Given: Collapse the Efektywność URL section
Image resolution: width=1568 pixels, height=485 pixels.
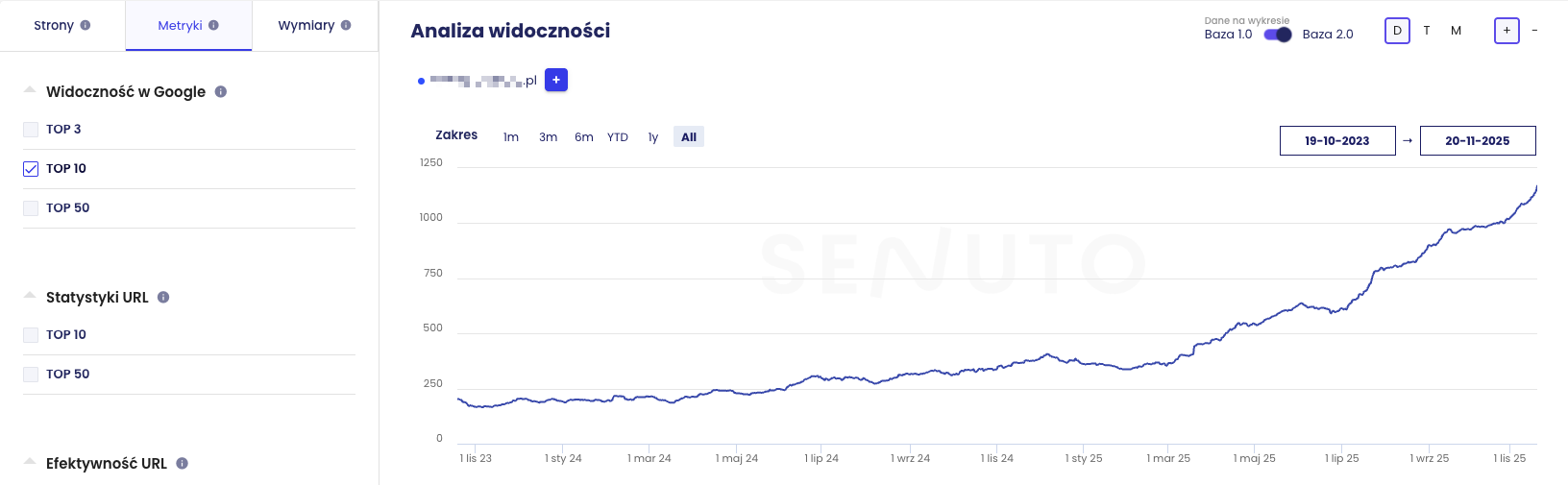Looking at the screenshot, I should click(30, 462).
